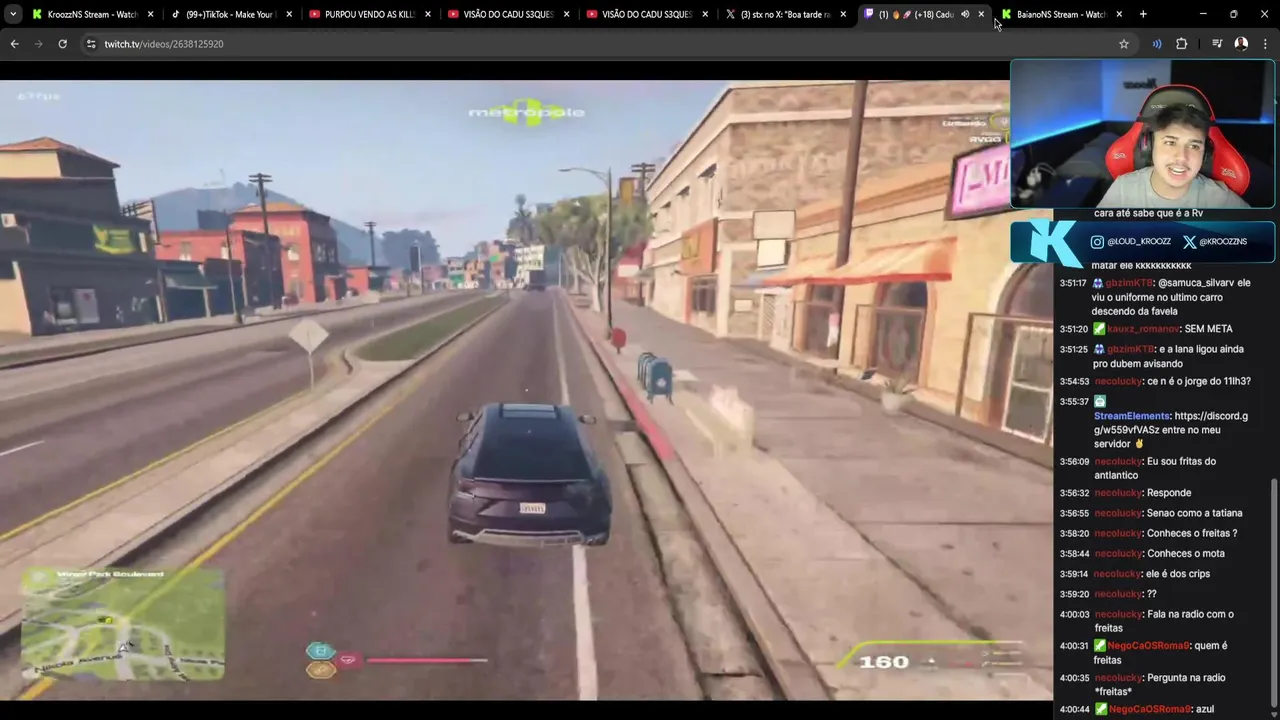Open necolucky username on the 3:54:53 message
1280x720 pixels.
(x=1117, y=381)
